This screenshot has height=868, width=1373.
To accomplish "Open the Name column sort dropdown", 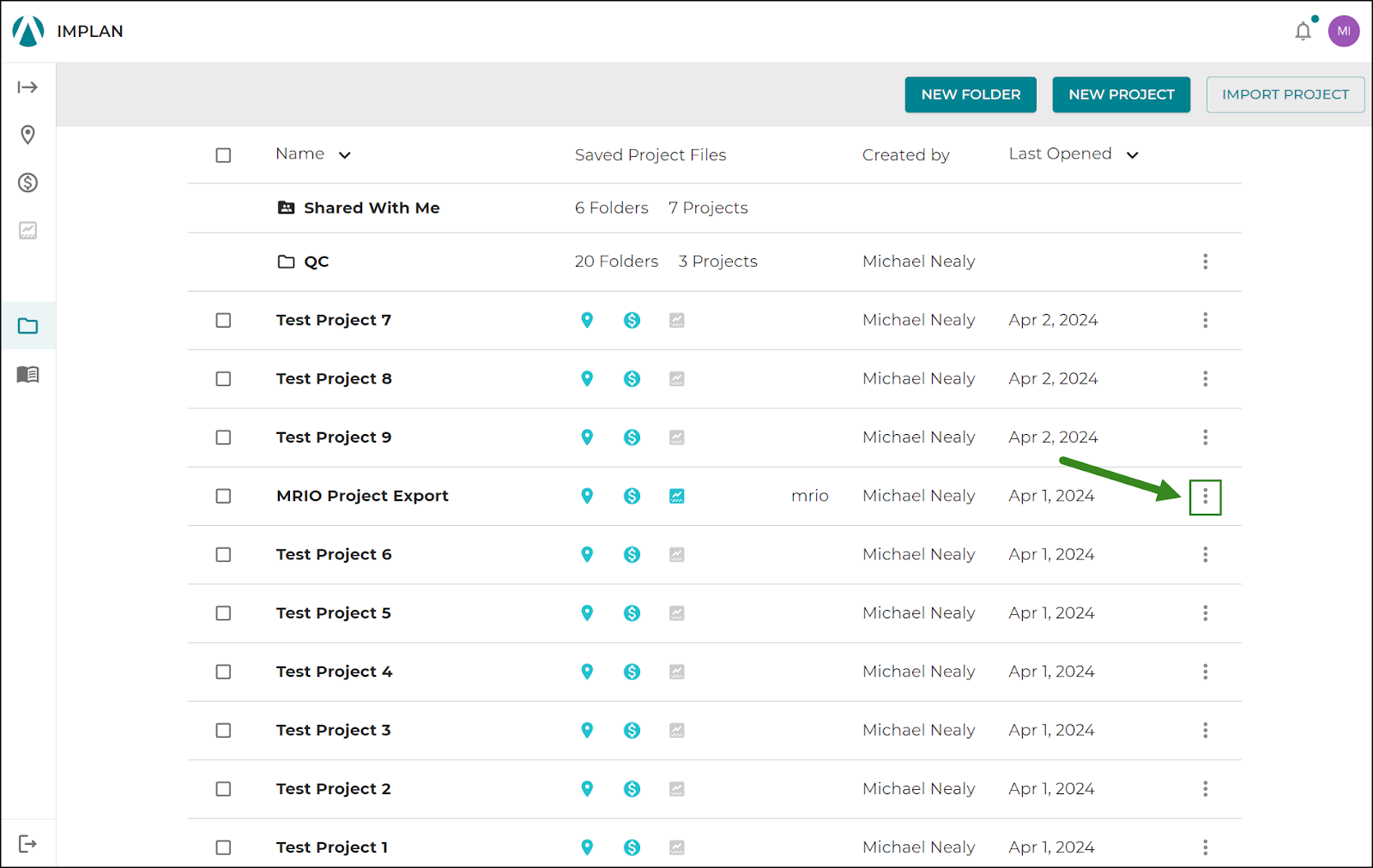I will pyautogui.click(x=345, y=155).
